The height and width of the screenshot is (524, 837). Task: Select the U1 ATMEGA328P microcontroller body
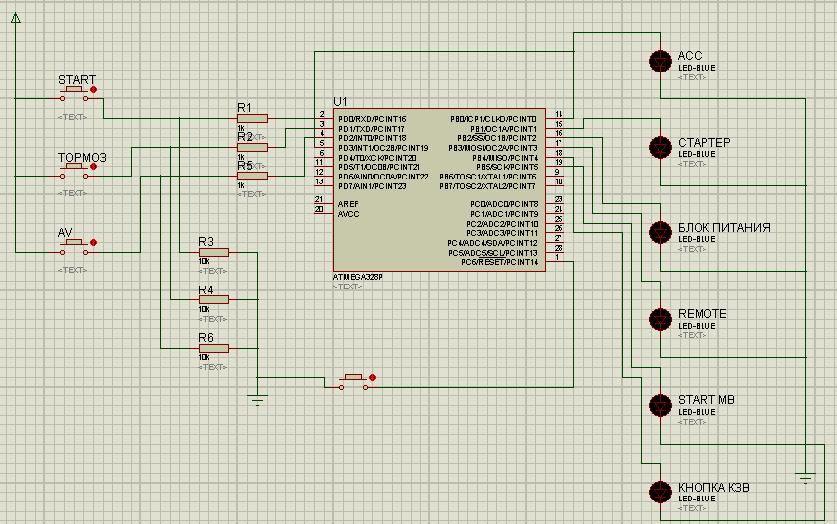click(x=440, y=190)
